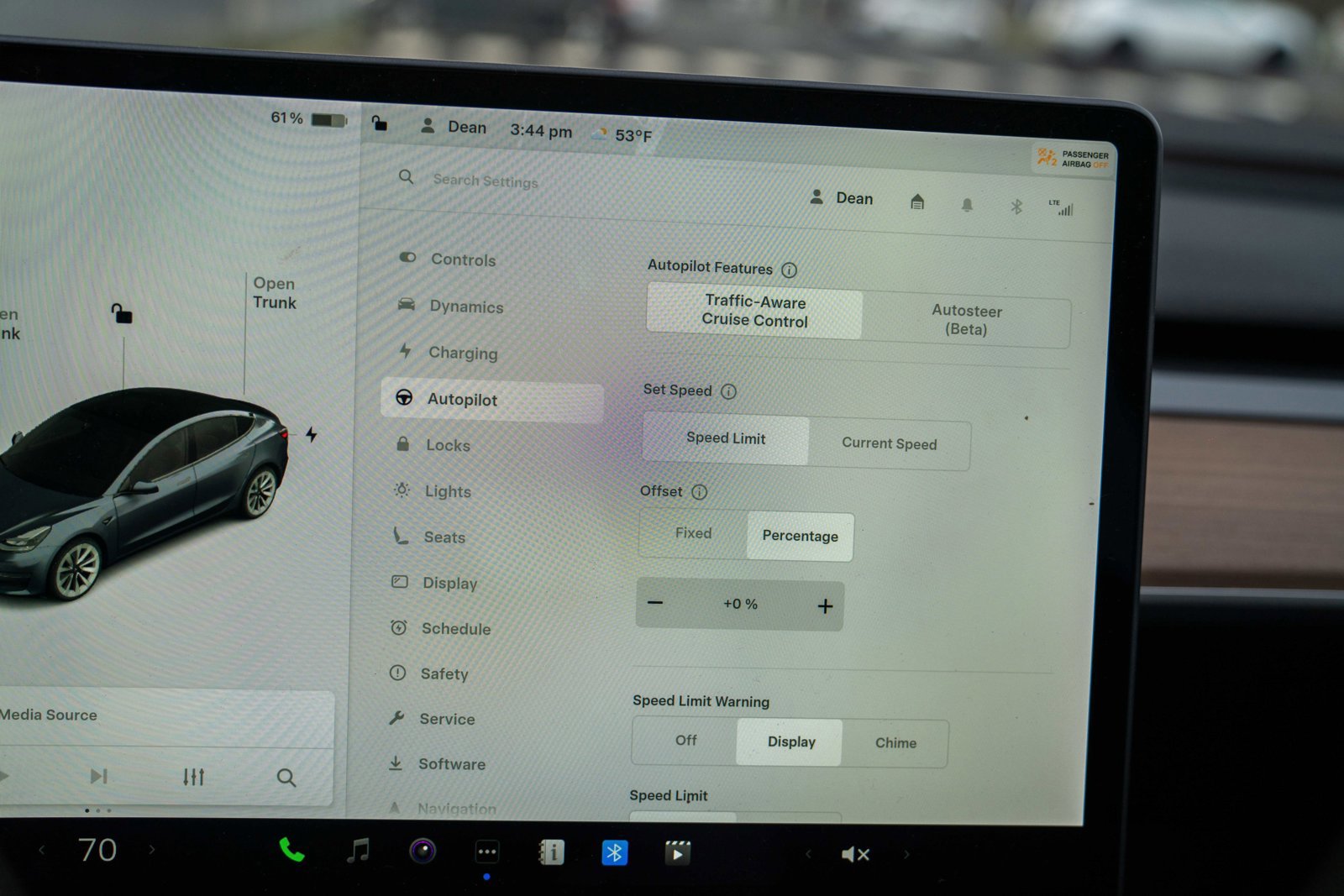Click the Open Trunk control
Image resolution: width=1344 pixels, height=896 pixels.
[275, 294]
